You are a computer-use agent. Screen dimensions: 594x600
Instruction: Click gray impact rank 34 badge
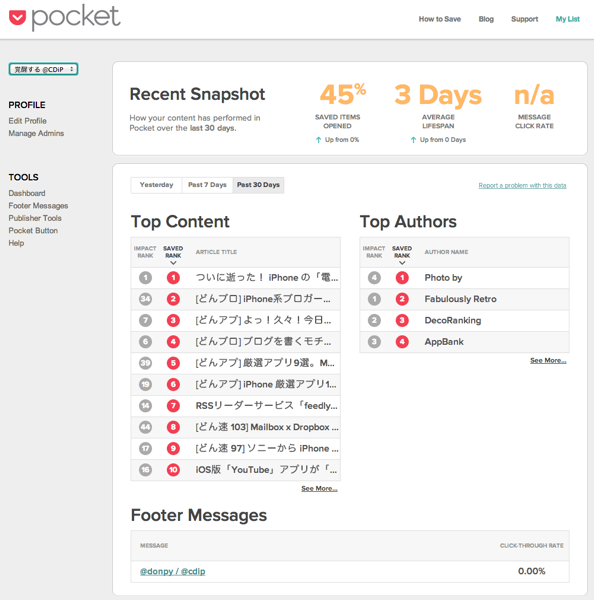click(145, 299)
